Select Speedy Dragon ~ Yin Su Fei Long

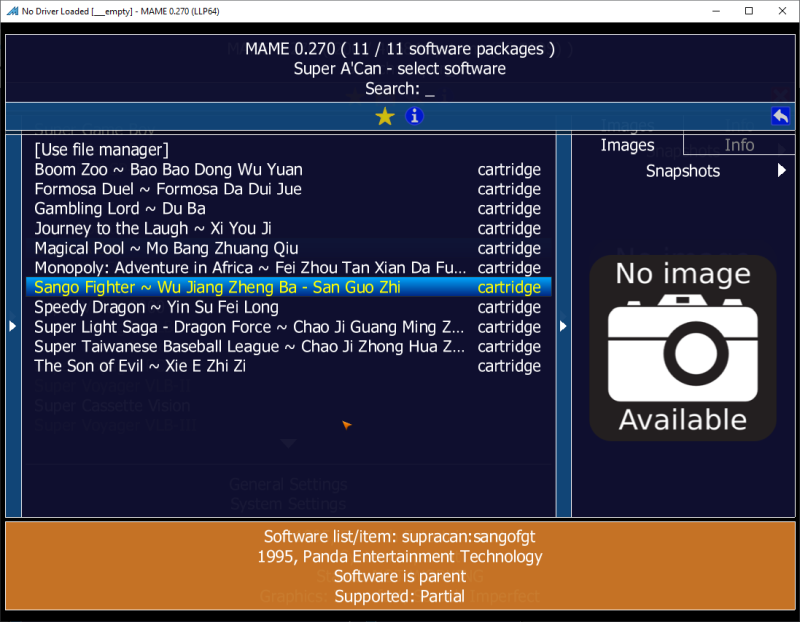tap(288, 307)
